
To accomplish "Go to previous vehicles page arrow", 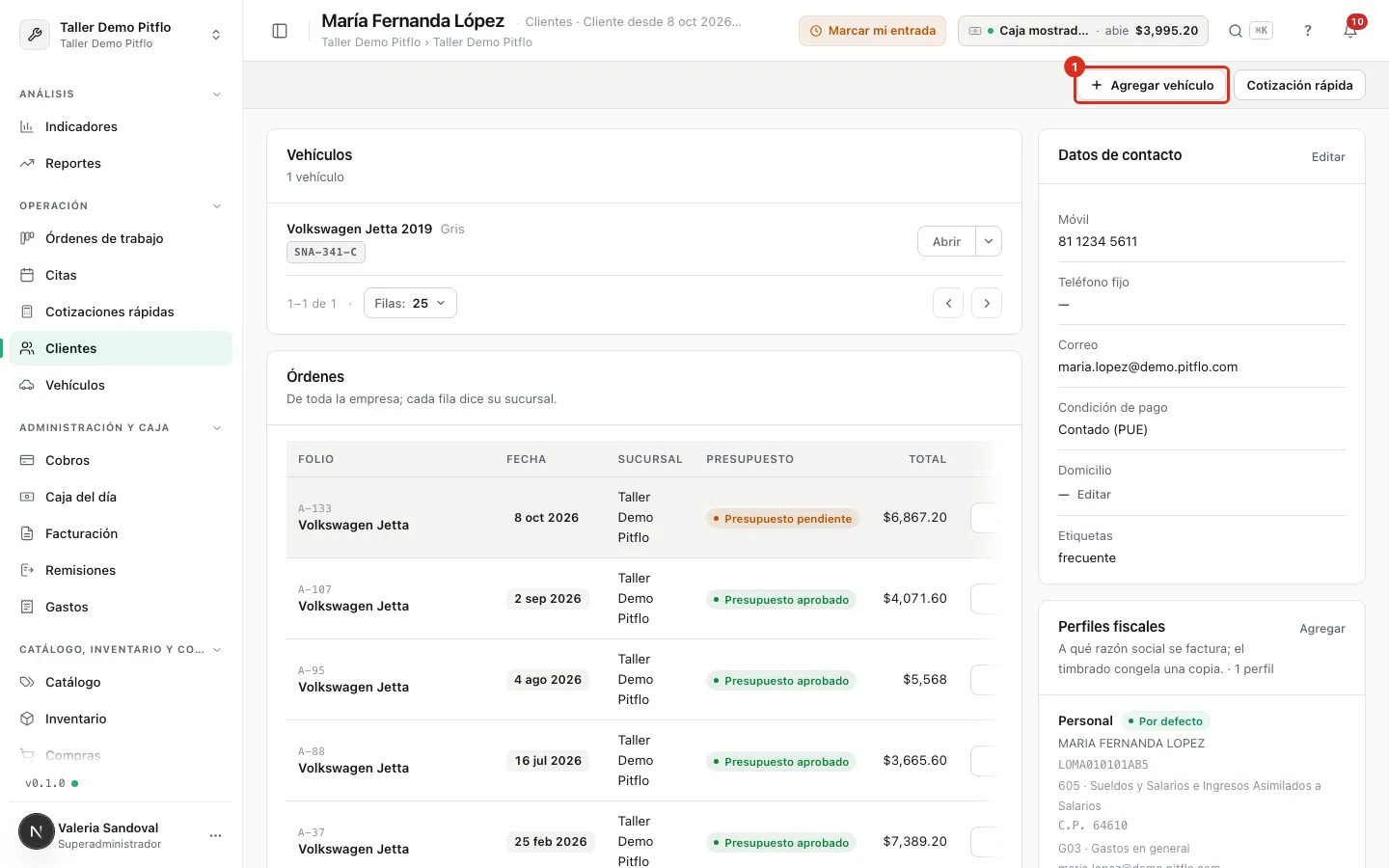I will pyautogui.click(x=948, y=303).
